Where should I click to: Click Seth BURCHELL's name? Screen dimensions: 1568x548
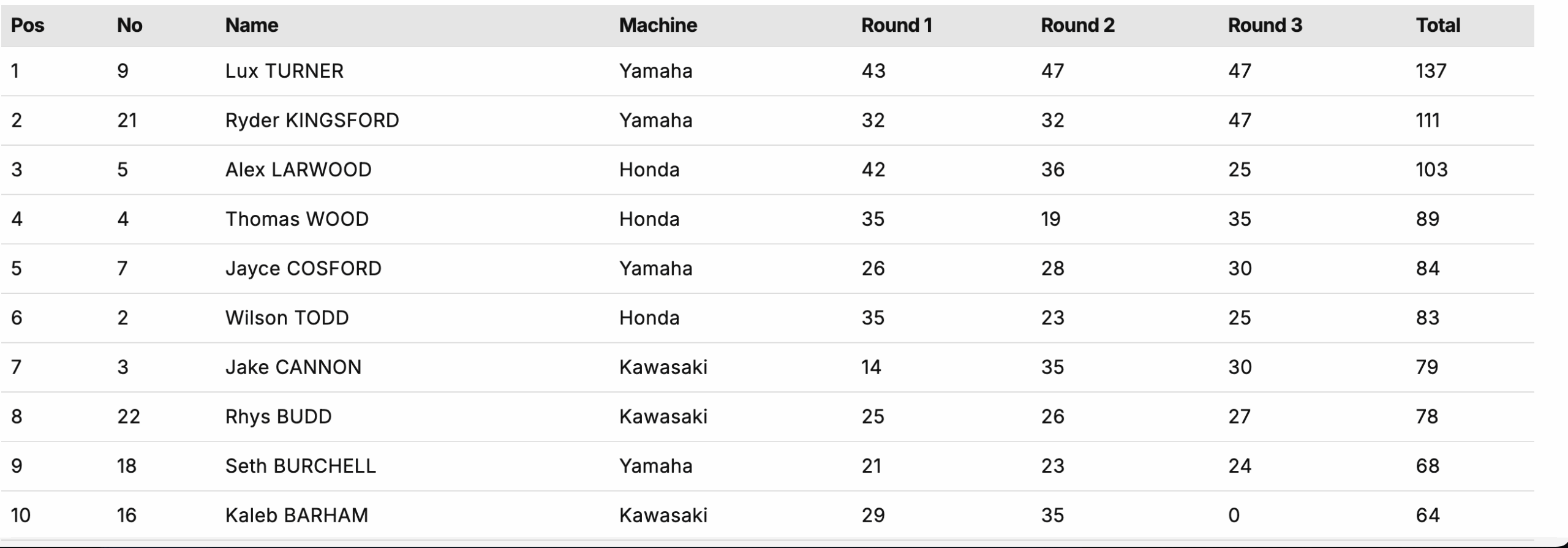(x=300, y=466)
